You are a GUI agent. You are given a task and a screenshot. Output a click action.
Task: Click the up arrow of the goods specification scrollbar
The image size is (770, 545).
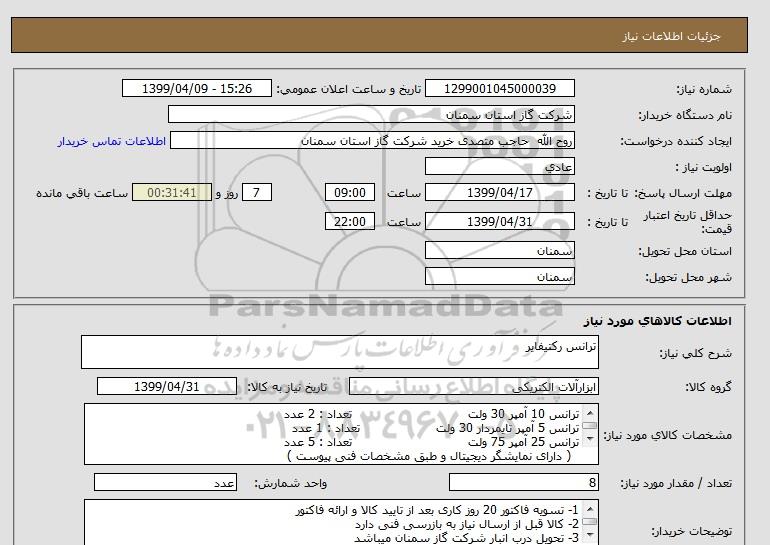coord(590,413)
